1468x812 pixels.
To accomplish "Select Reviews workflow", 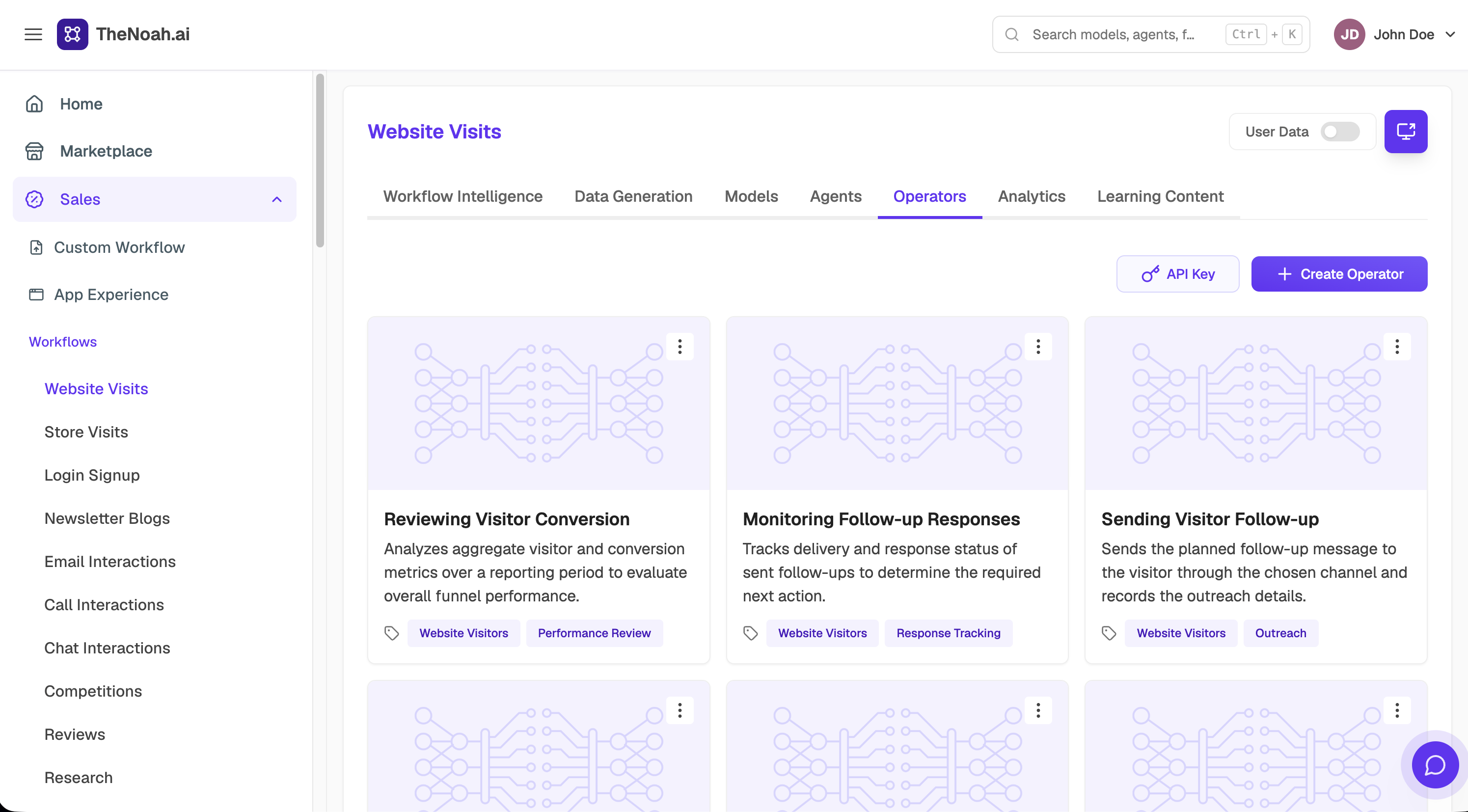I will click(x=75, y=734).
